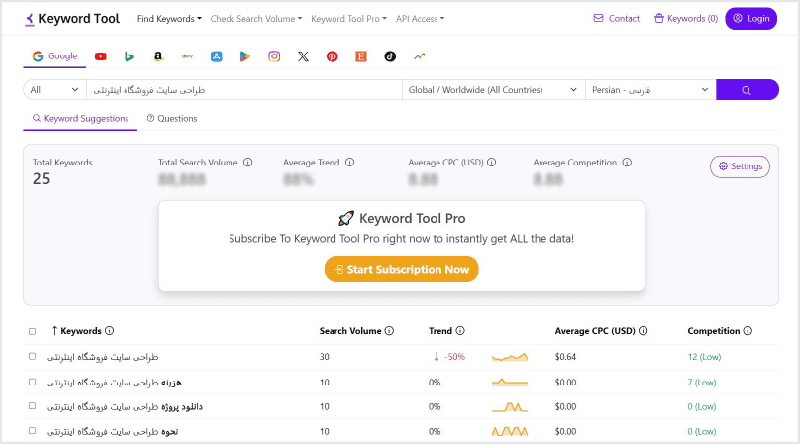Viewport: 800px width, 444px height.
Task: Switch to Amazon keyword search
Action: (158, 57)
